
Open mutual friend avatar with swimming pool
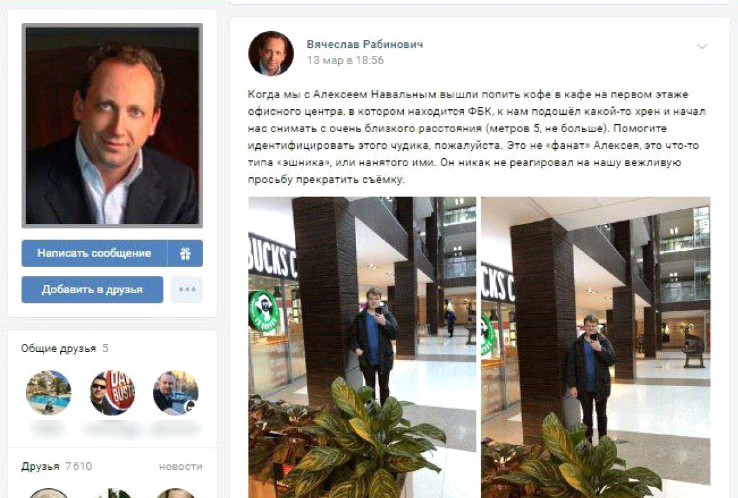click(48, 392)
